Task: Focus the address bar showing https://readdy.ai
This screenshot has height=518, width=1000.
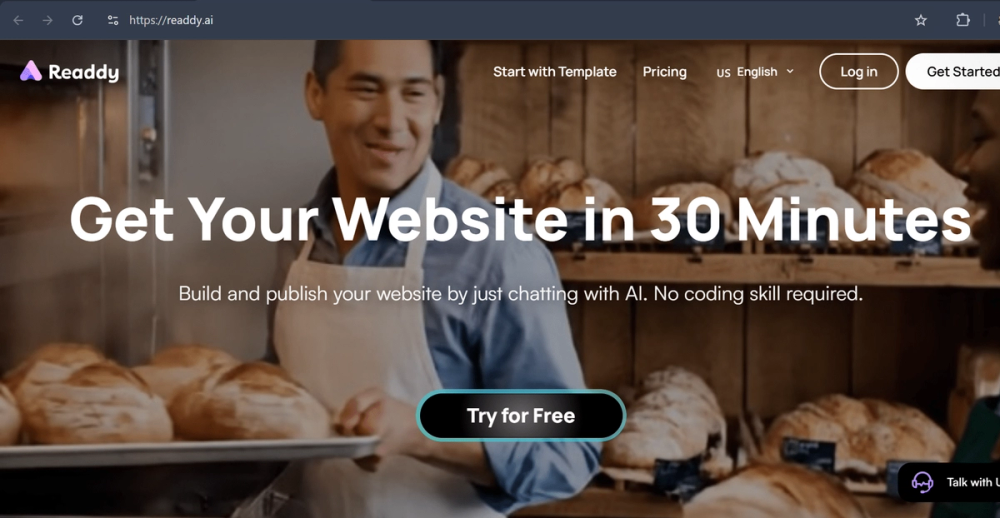Action: click(171, 20)
